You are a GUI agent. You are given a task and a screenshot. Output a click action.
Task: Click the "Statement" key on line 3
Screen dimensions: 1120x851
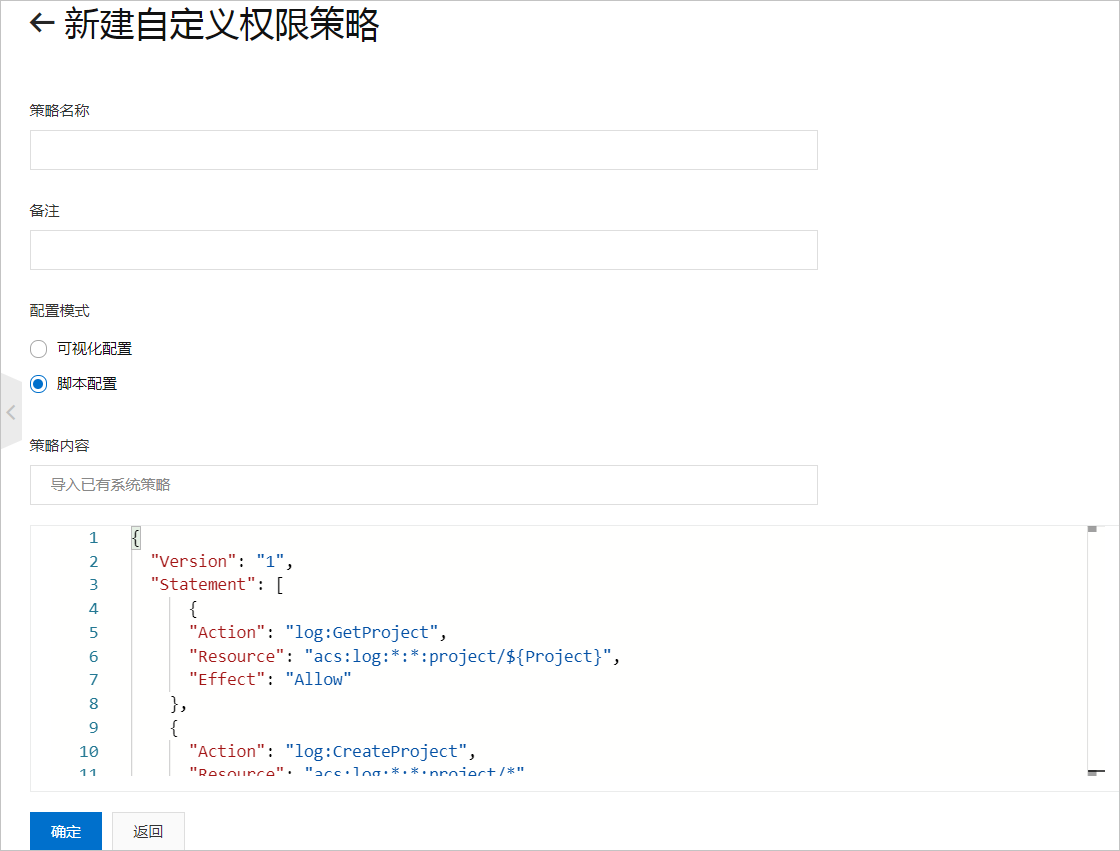(x=203, y=584)
